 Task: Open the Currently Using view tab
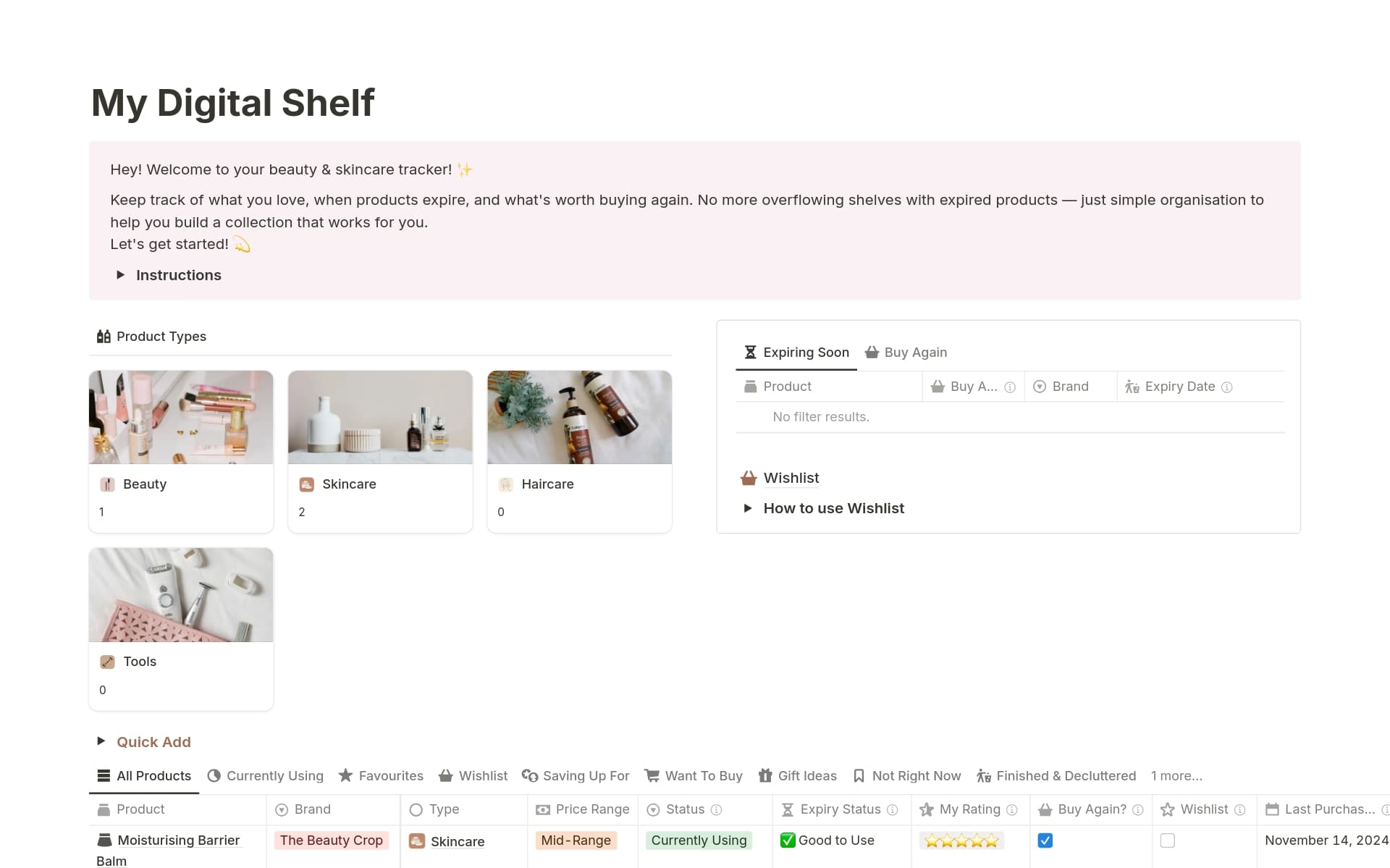pyautogui.click(x=275, y=775)
